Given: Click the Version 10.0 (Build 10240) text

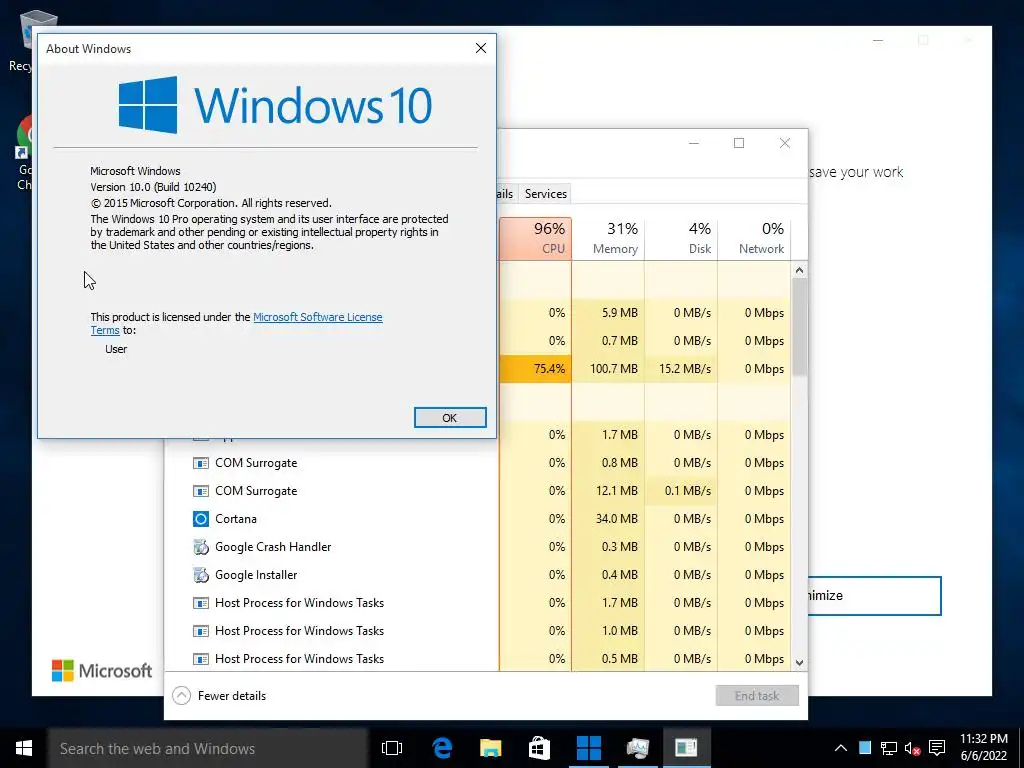Looking at the screenshot, I should (153, 187).
